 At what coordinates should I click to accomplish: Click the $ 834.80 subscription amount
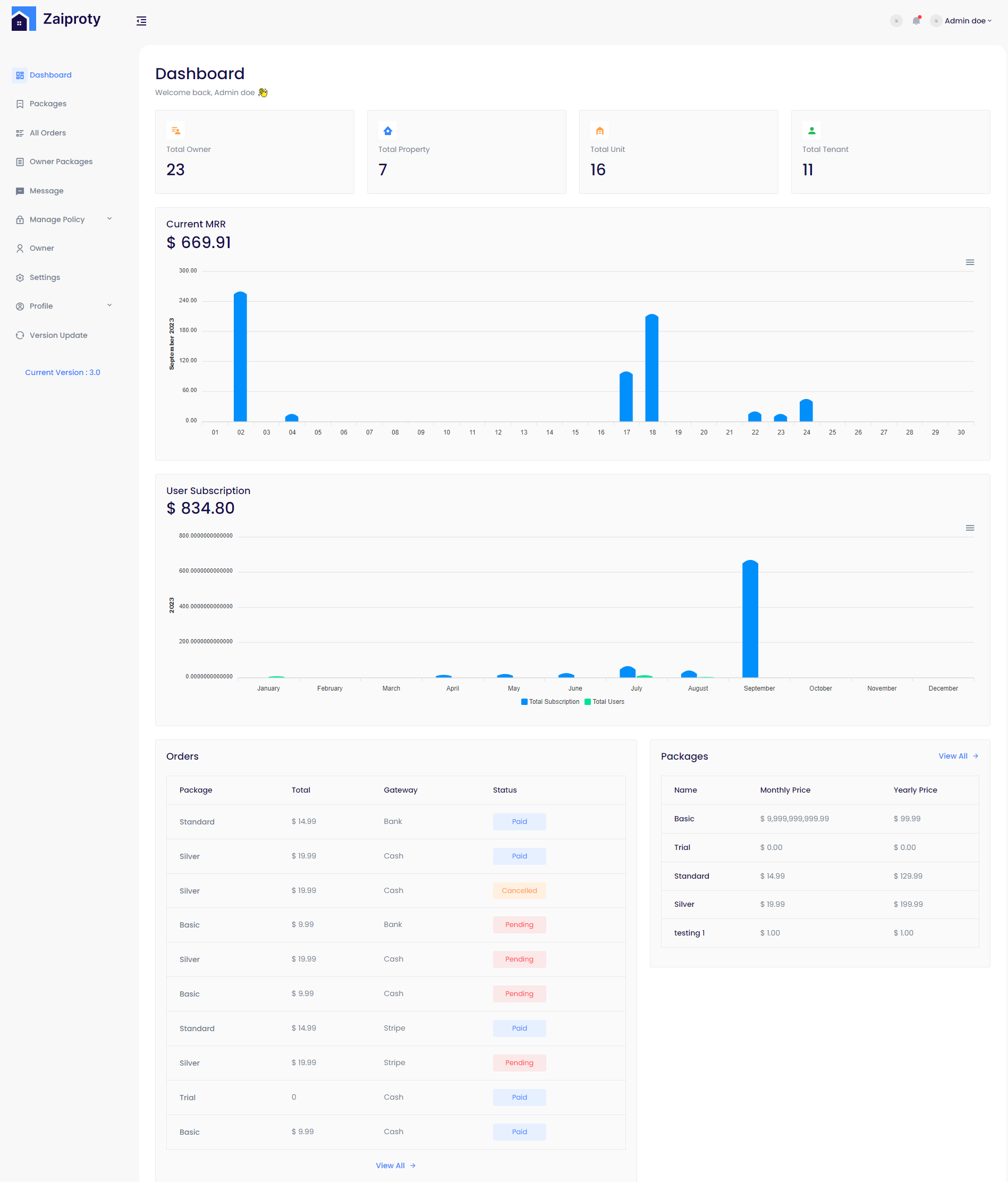[201, 509]
